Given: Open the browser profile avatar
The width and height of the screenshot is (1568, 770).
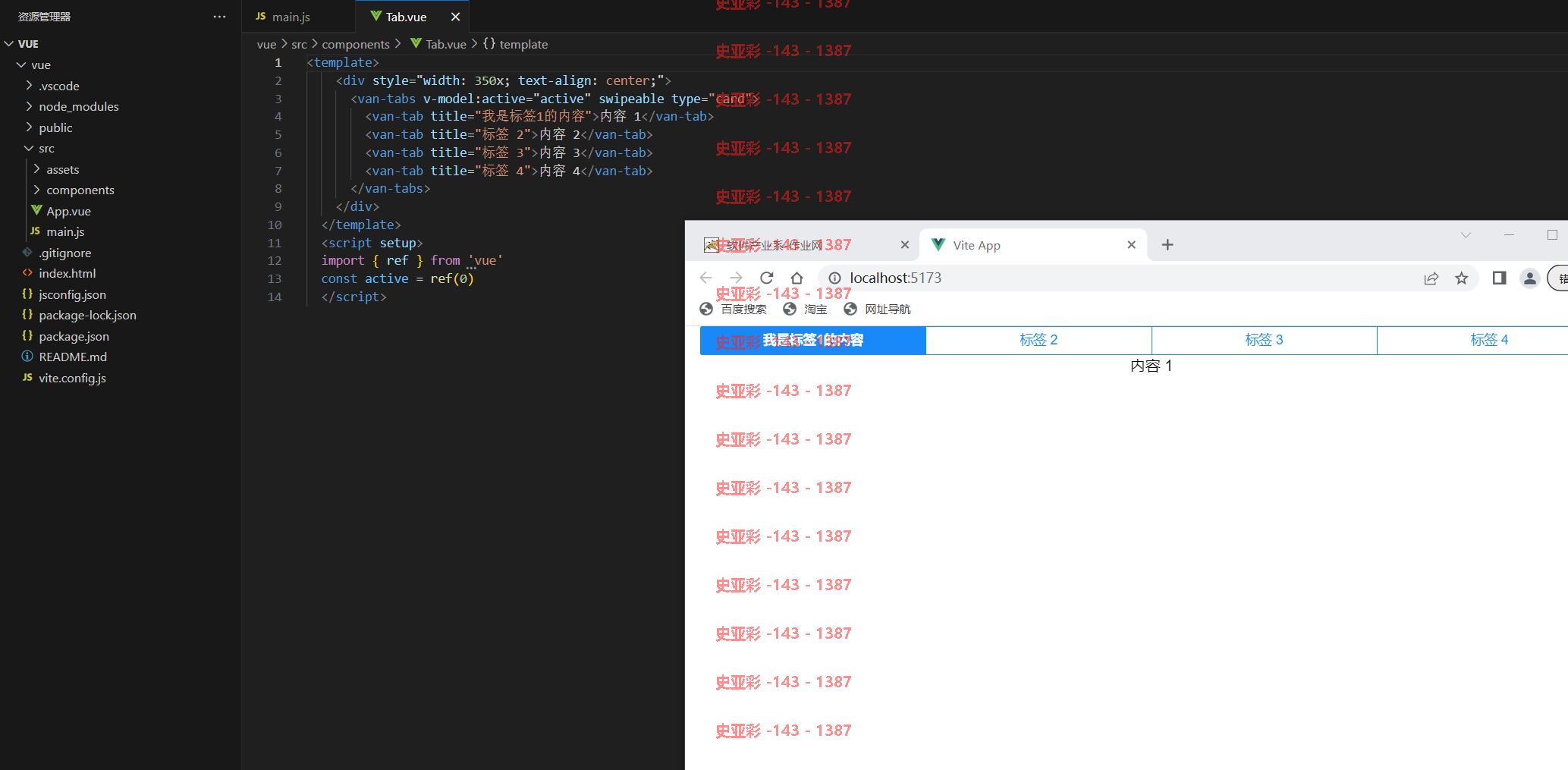Looking at the screenshot, I should click(x=1530, y=278).
